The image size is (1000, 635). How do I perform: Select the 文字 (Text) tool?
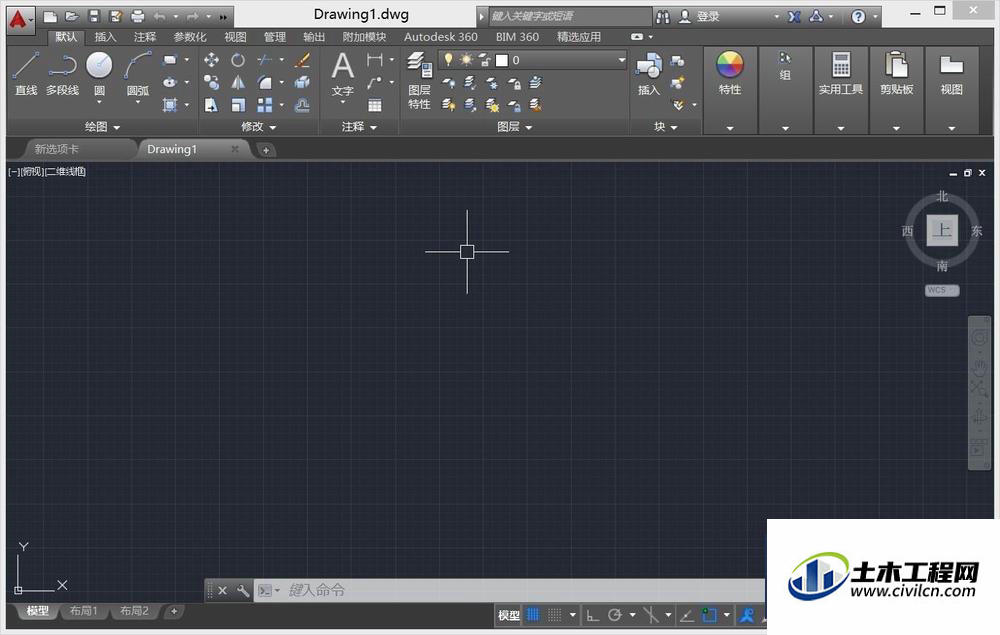342,74
